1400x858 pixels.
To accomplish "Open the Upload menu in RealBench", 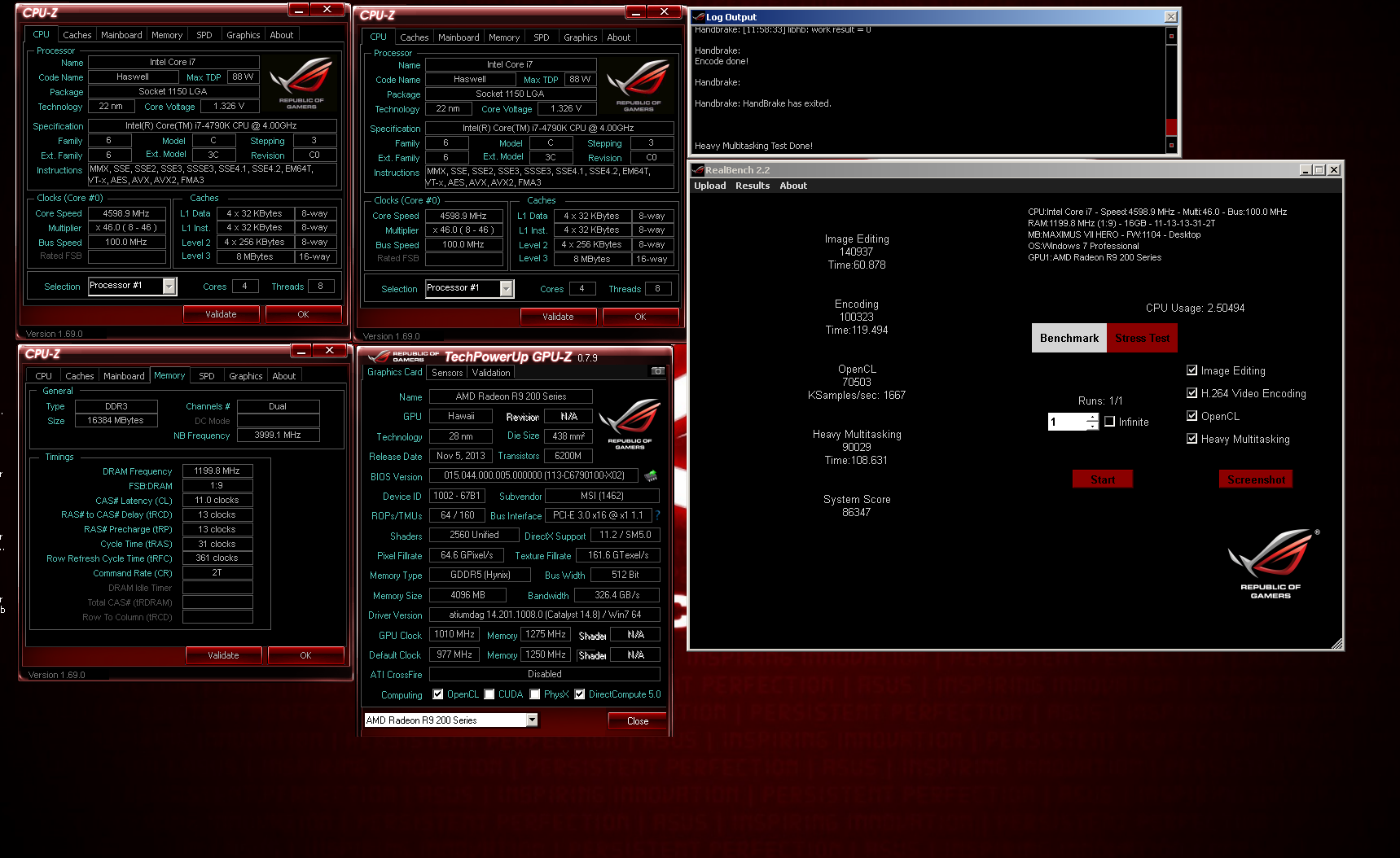I will (709, 186).
